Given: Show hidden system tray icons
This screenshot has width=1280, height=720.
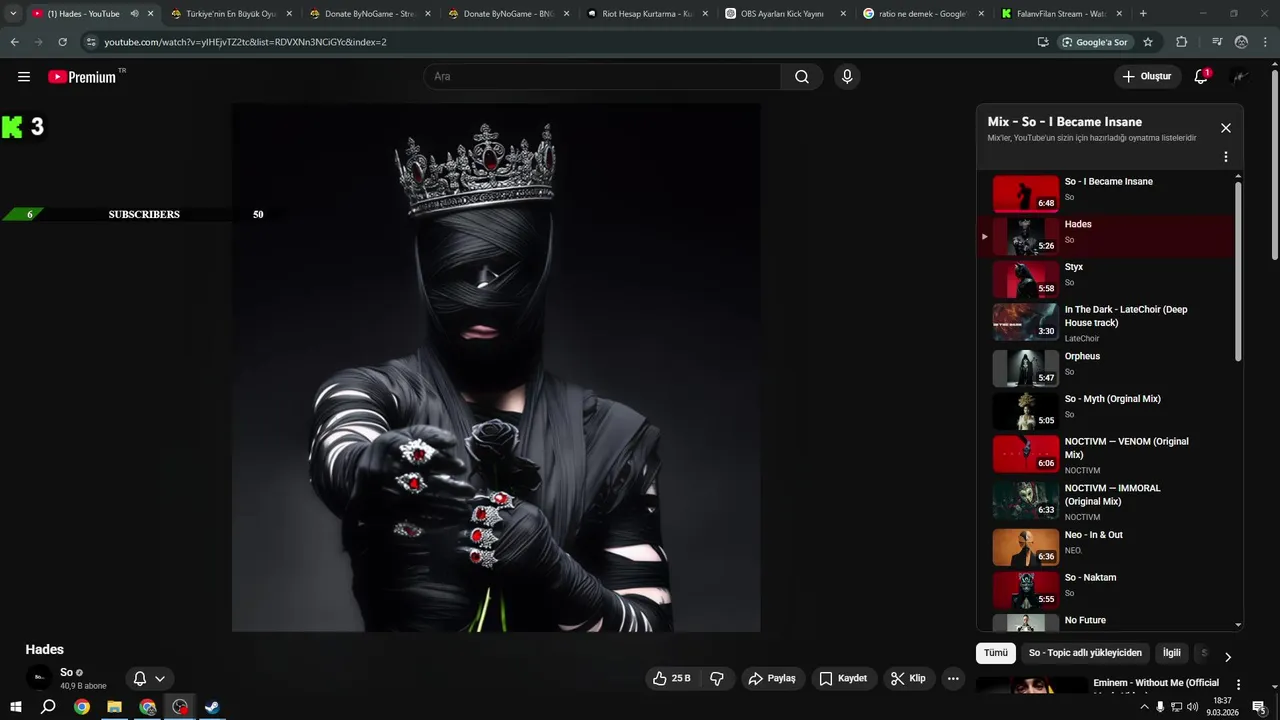Looking at the screenshot, I should click(1144, 707).
